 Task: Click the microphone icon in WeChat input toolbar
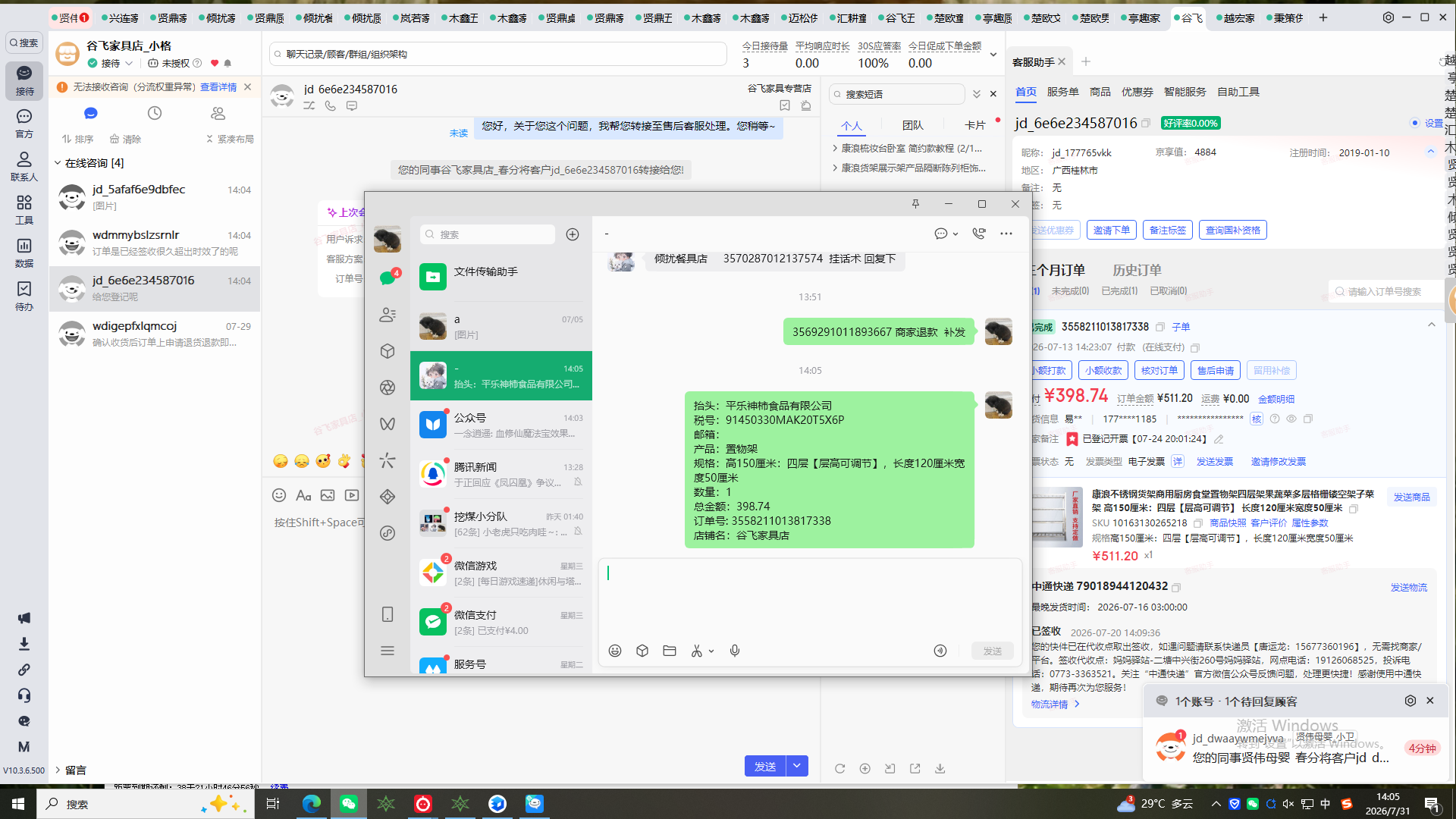click(x=735, y=651)
